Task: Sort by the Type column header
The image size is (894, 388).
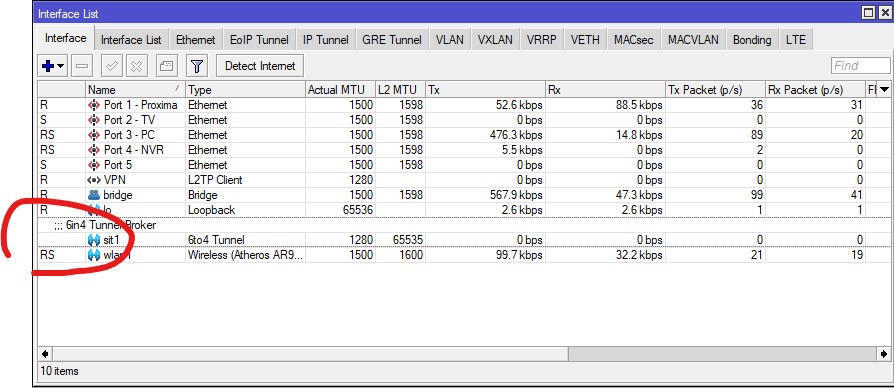Action: pyautogui.click(x=245, y=89)
